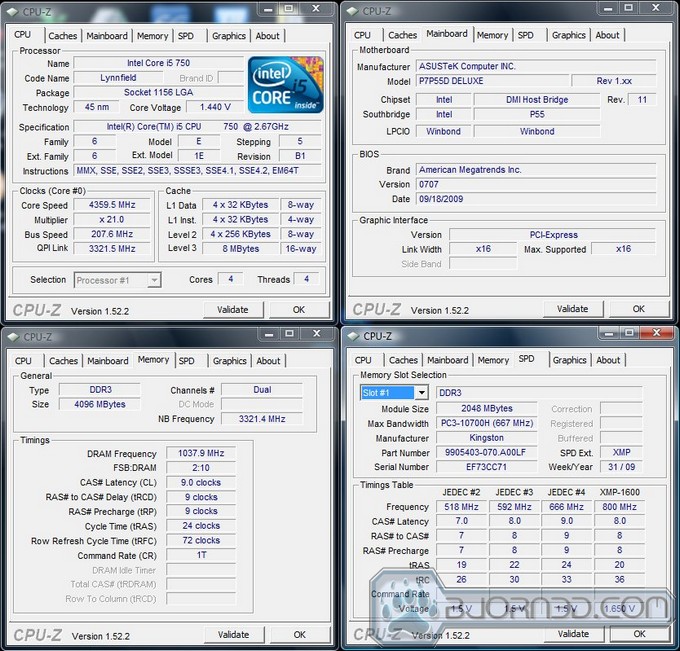Open the Caches tab in the CPU window
This screenshot has height=651, width=680.
click(x=62, y=36)
